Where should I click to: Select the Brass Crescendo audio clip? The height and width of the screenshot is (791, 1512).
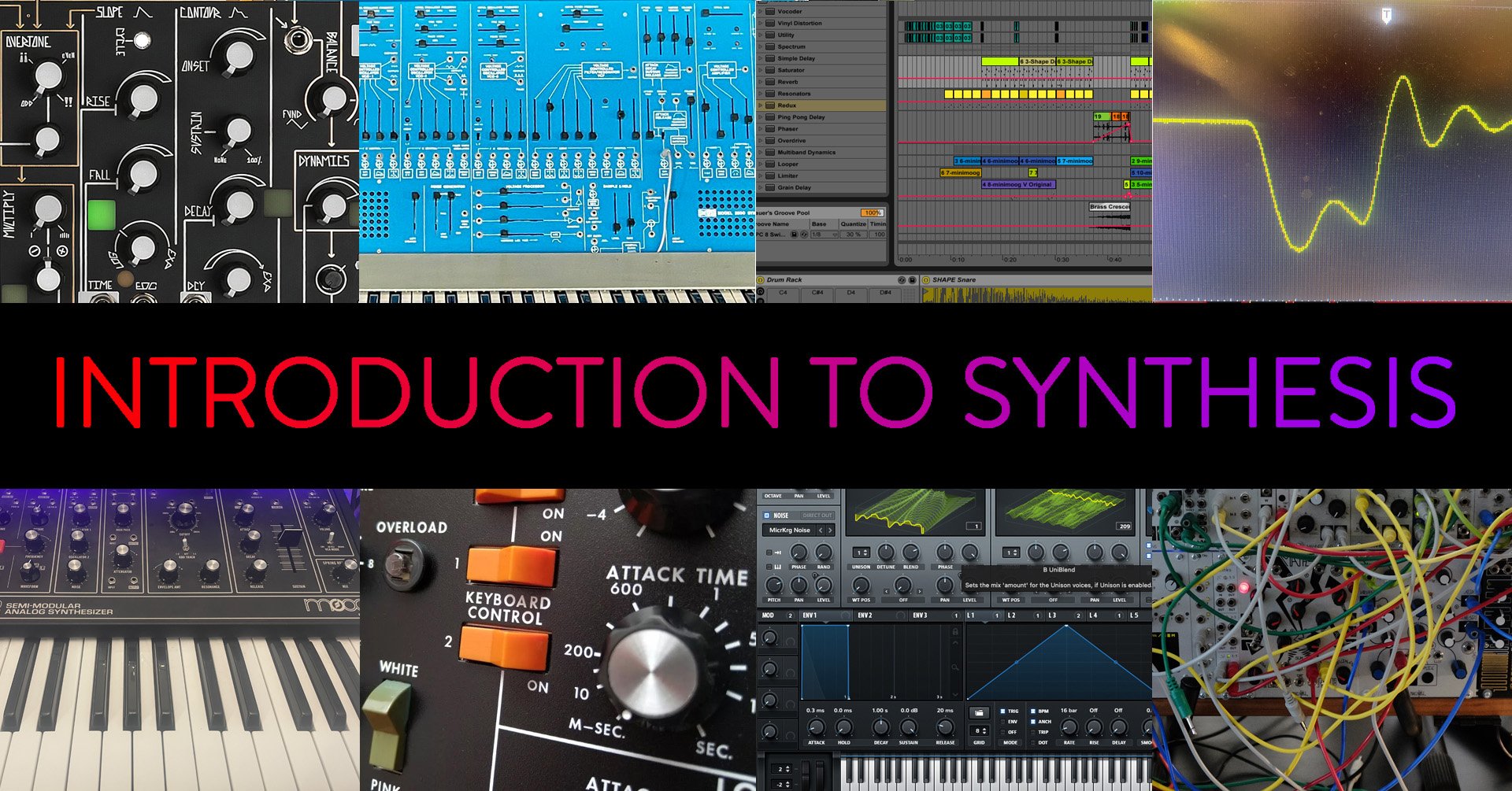(1110, 207)
